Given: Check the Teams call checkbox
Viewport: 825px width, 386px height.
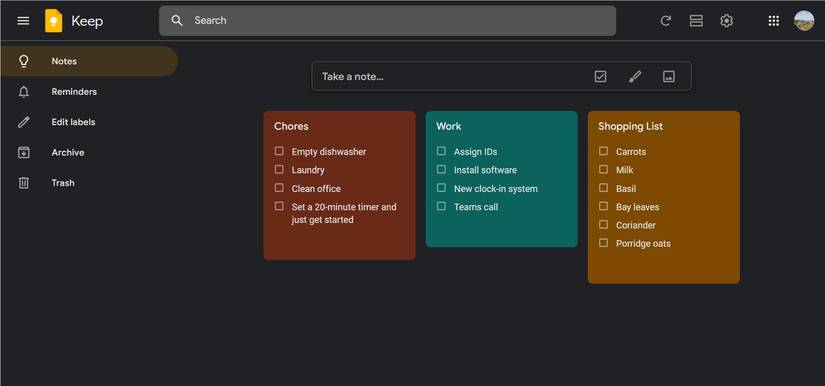Looking at the screenshot, I should coord(441,206).
